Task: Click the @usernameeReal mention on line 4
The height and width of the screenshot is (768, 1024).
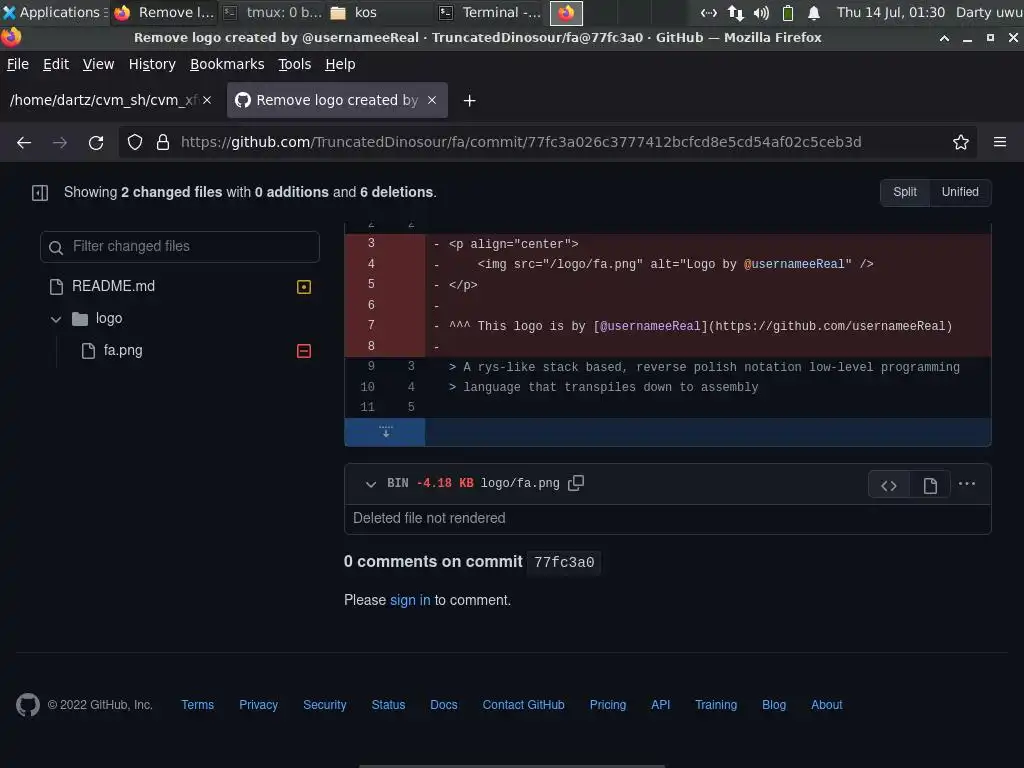Action: 793,264
